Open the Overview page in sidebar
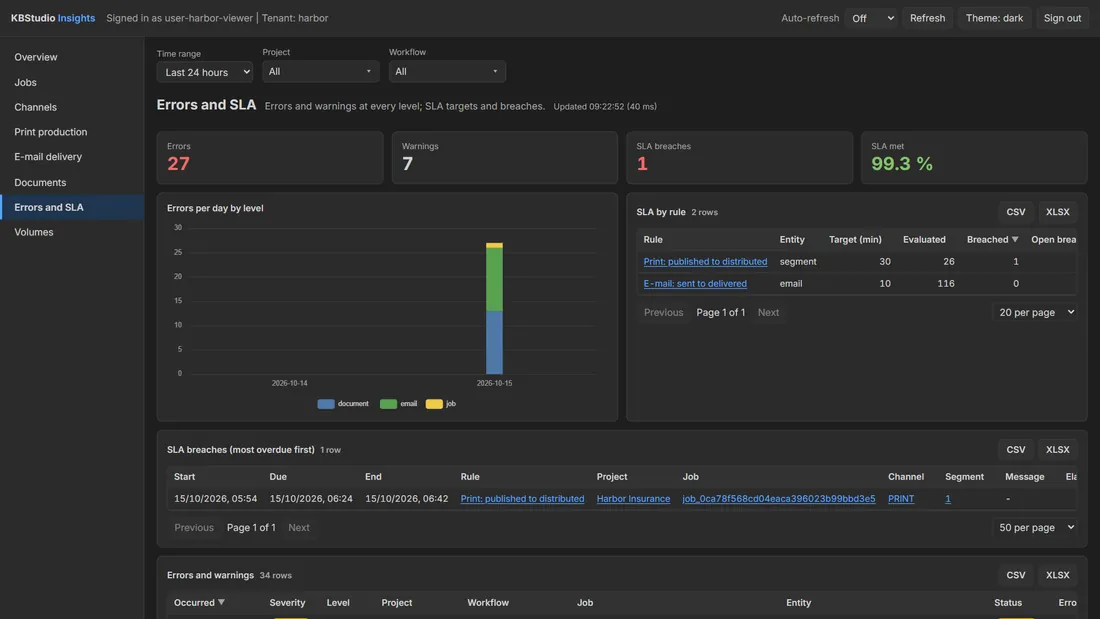This screenshot has height=619, width=1100. coord(36,57)
